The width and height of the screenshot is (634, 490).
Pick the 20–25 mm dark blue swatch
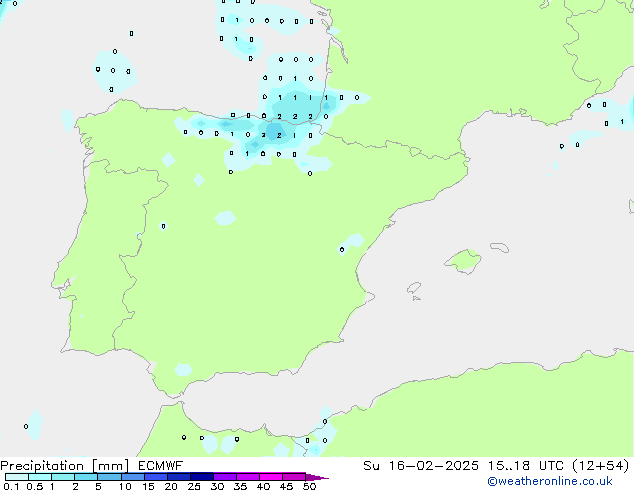click(x=179, y=477)
